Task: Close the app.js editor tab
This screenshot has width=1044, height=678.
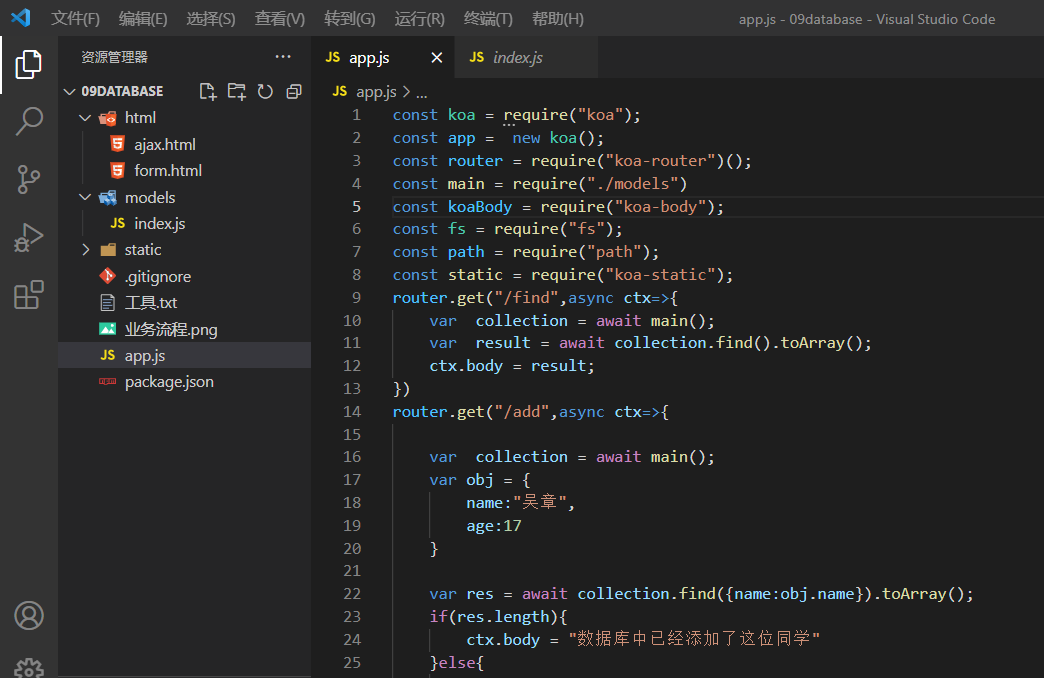Action: [x=437, y=58]
